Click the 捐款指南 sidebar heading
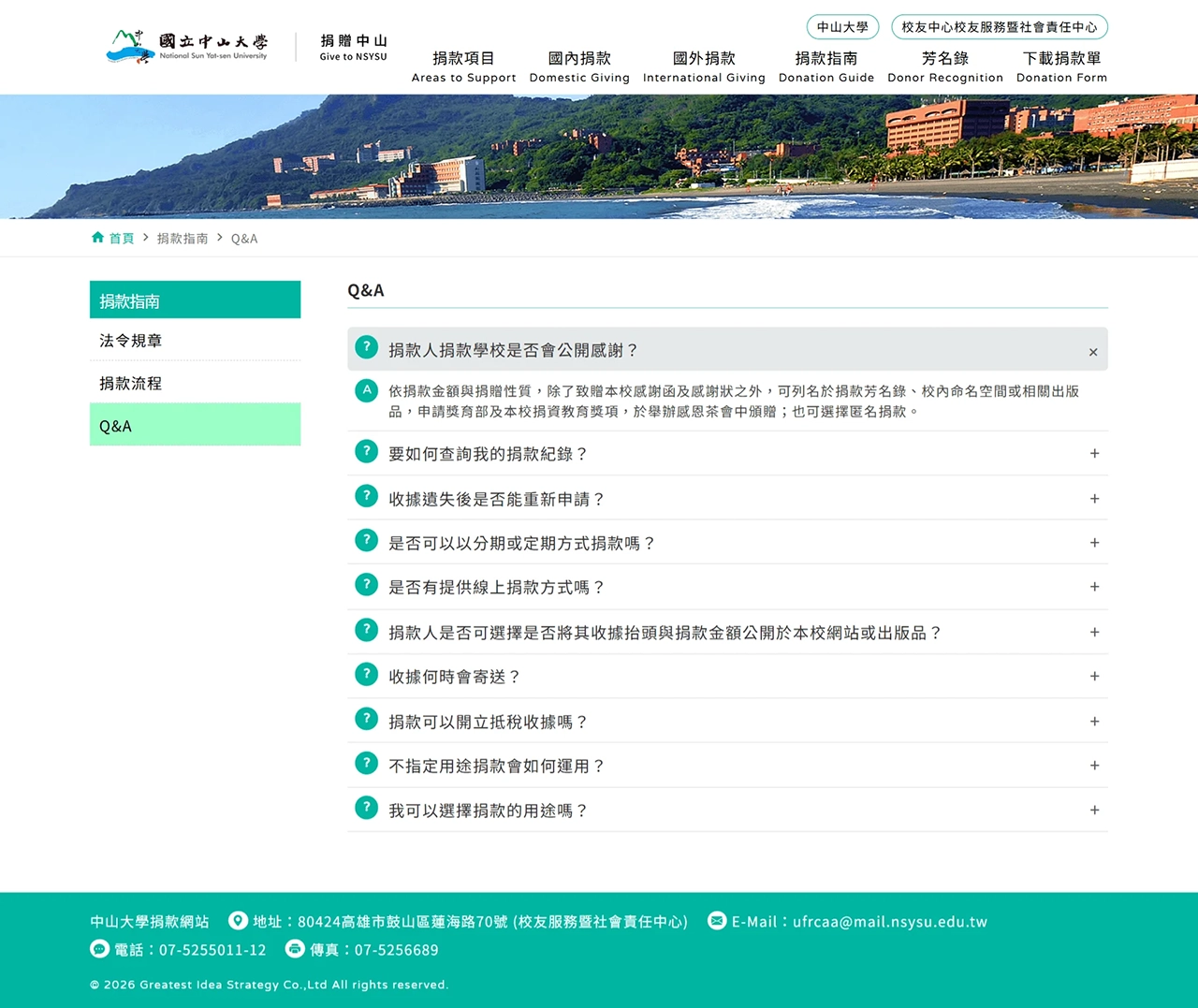 click(195, 299)
